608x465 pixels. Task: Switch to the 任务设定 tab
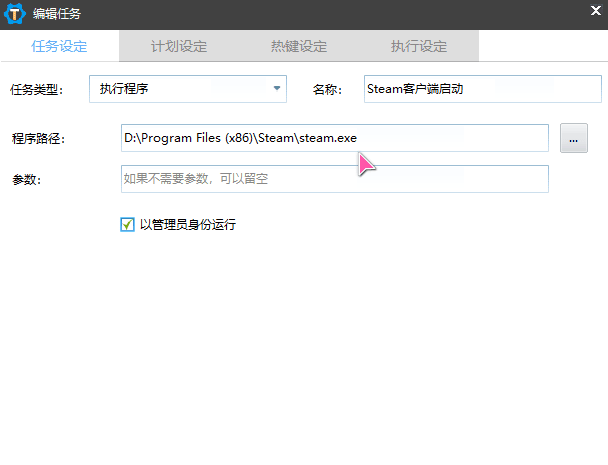[x=59, y=46]
